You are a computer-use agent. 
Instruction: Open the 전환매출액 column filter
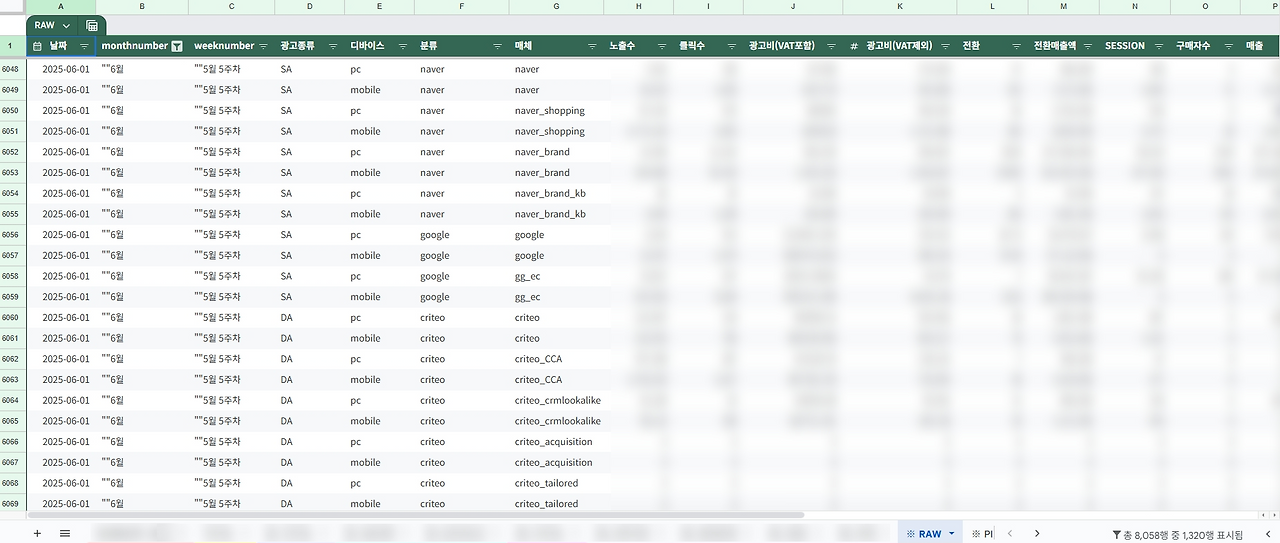1087,46
